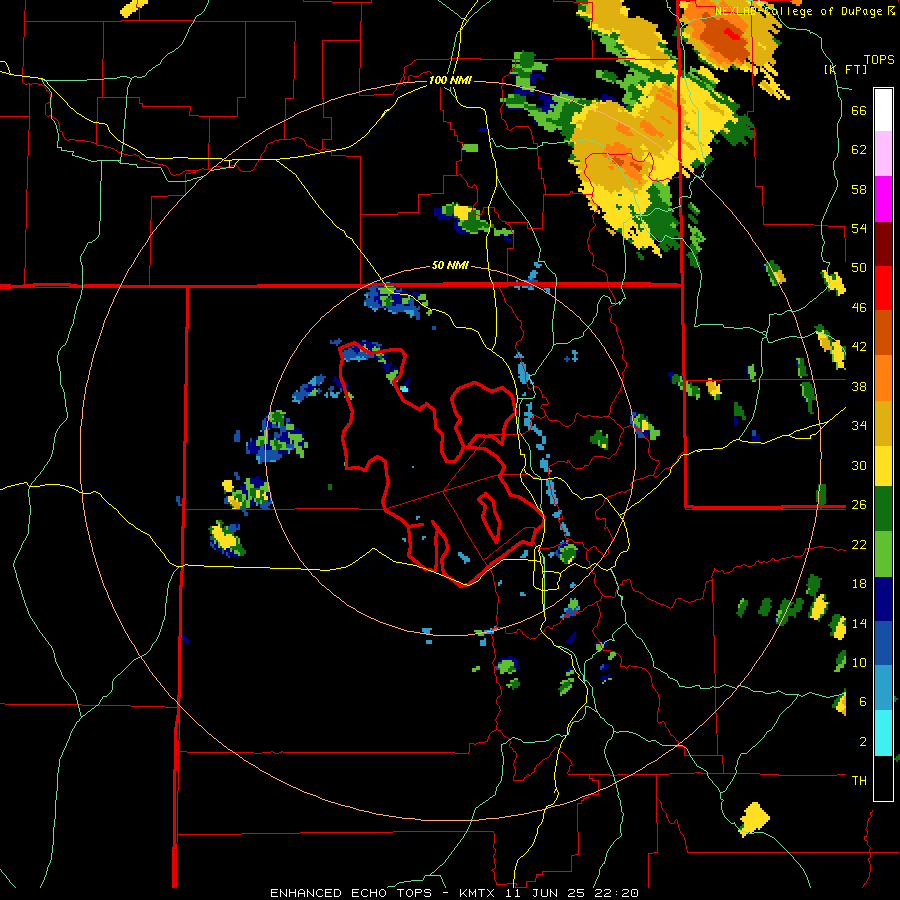Click the "62" legend value

pos(859,150)
